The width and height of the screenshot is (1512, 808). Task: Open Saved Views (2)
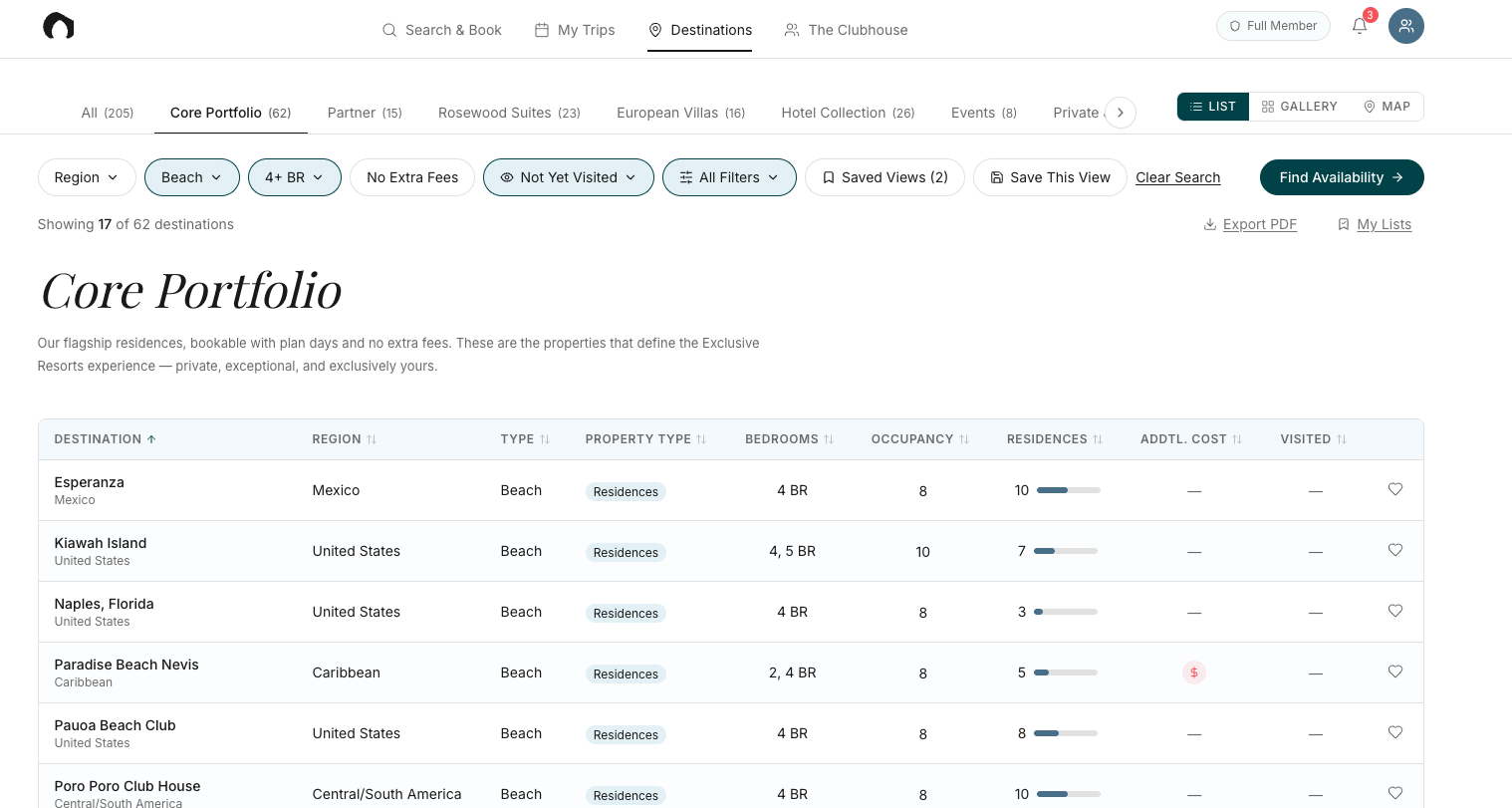coord(884,177)
